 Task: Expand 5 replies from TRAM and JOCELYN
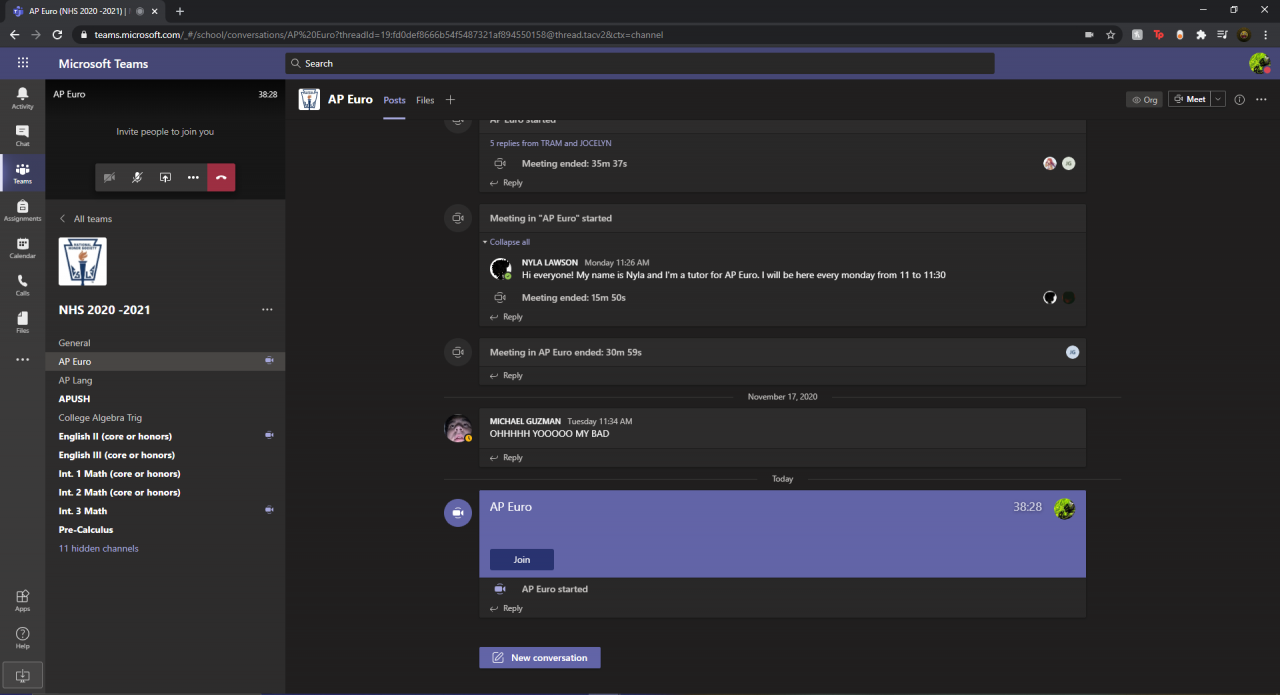point(550,143)
